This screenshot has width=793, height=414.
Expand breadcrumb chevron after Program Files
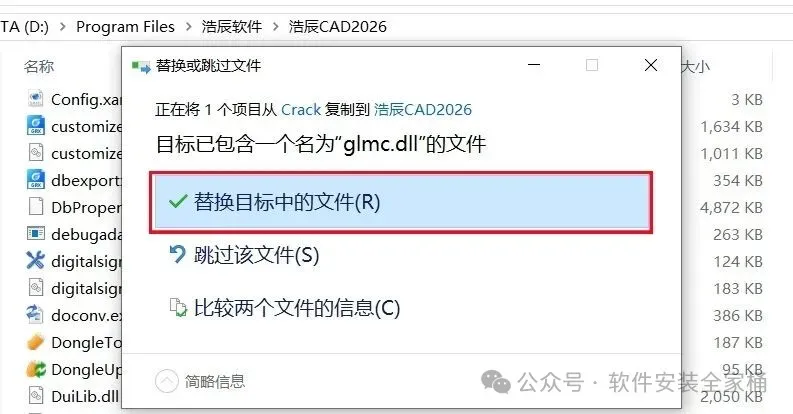click(x=188, y=26)
